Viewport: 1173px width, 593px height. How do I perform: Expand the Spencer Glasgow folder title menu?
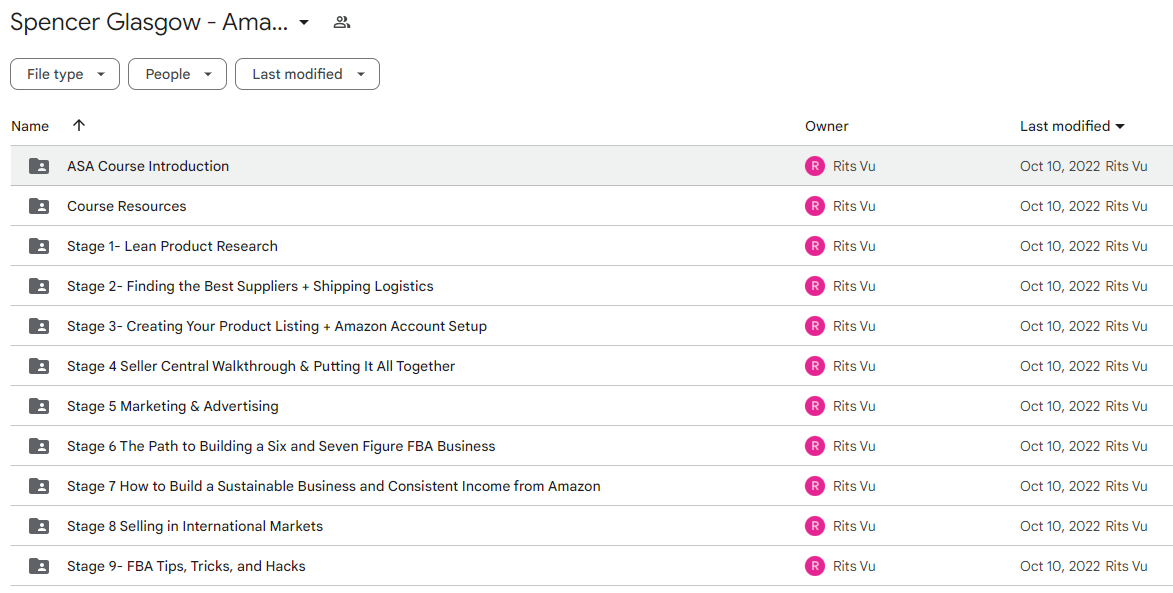click(304, 22)
